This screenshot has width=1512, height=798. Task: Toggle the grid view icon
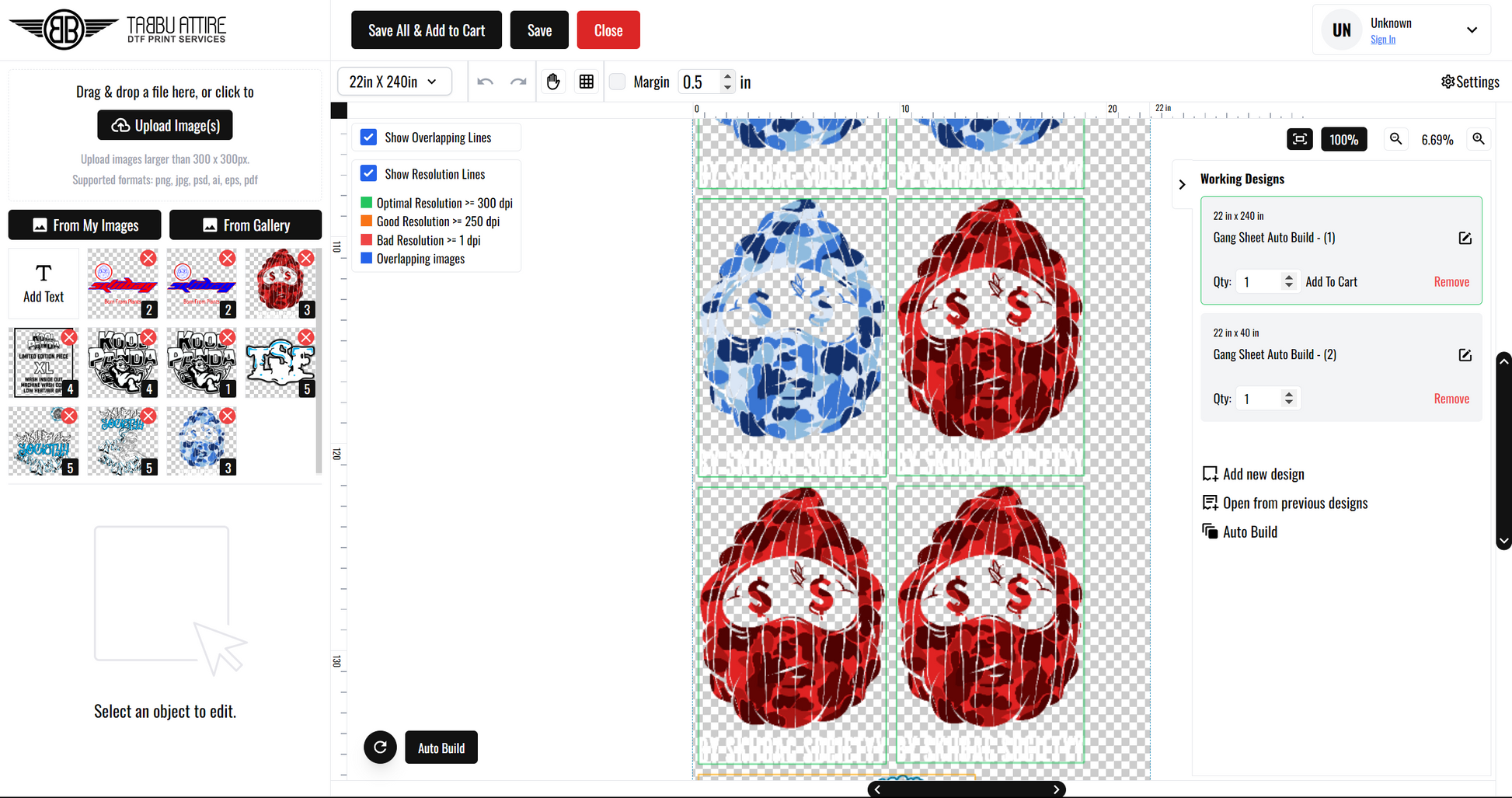click(x=587, y=82)
